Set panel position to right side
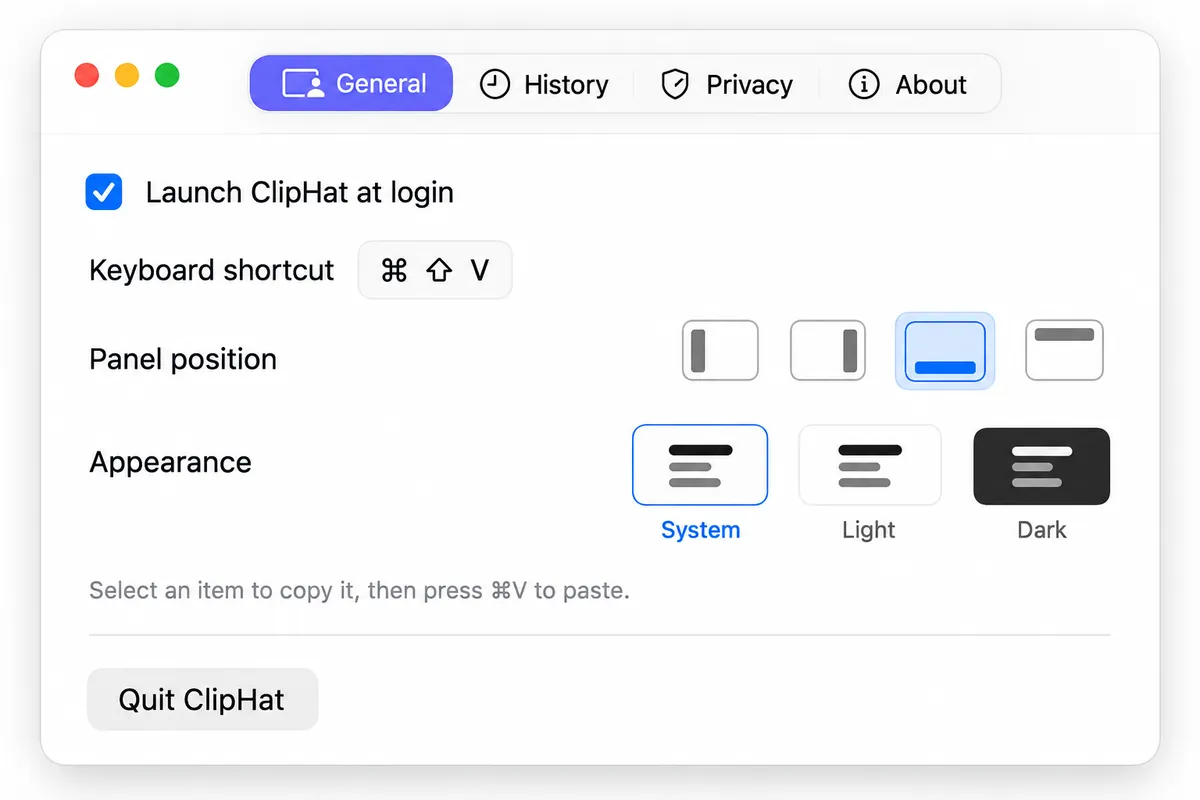 pyautogui.click(x=828, y=350)
